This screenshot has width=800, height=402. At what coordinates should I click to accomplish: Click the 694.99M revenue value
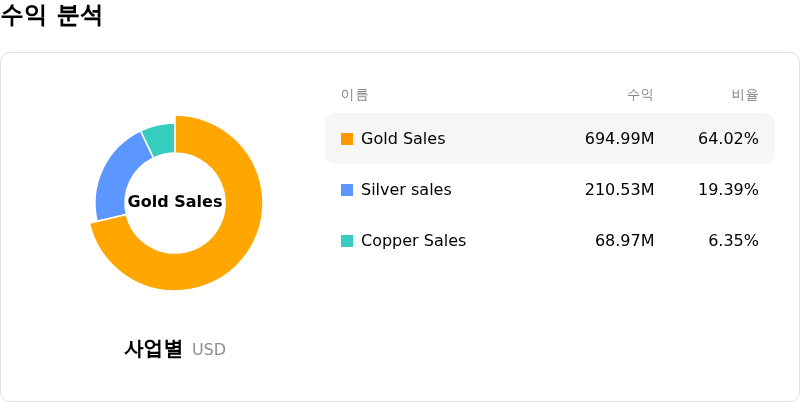(x=619, y=139)
